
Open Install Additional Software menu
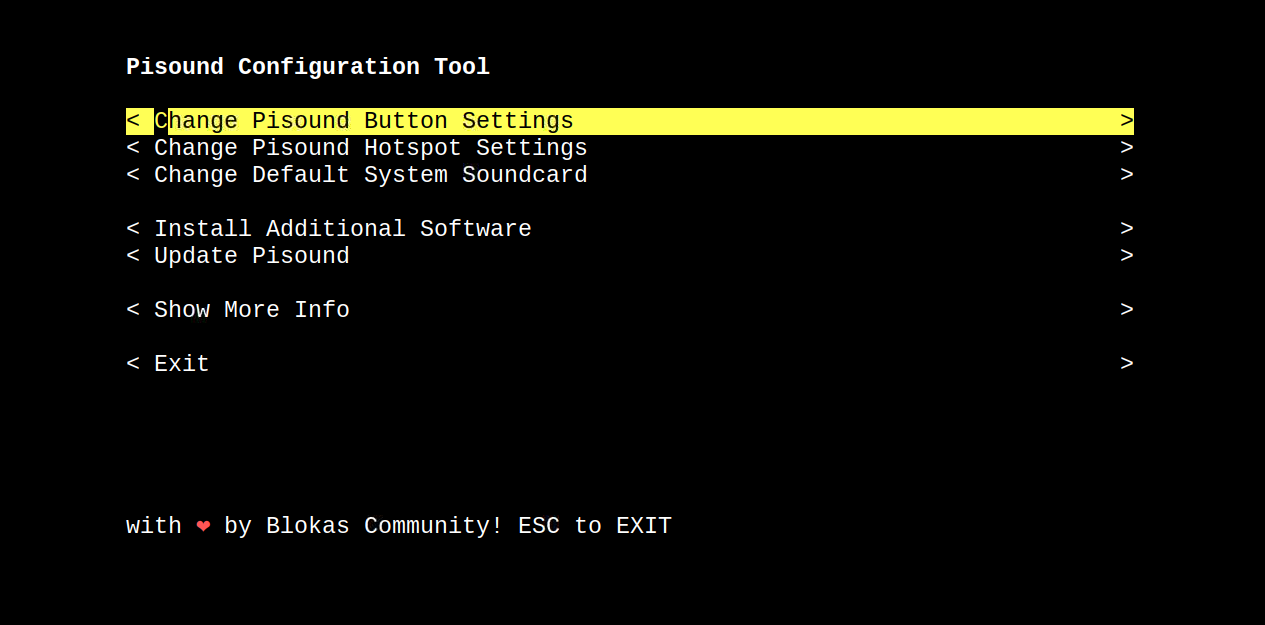[630, 229]
